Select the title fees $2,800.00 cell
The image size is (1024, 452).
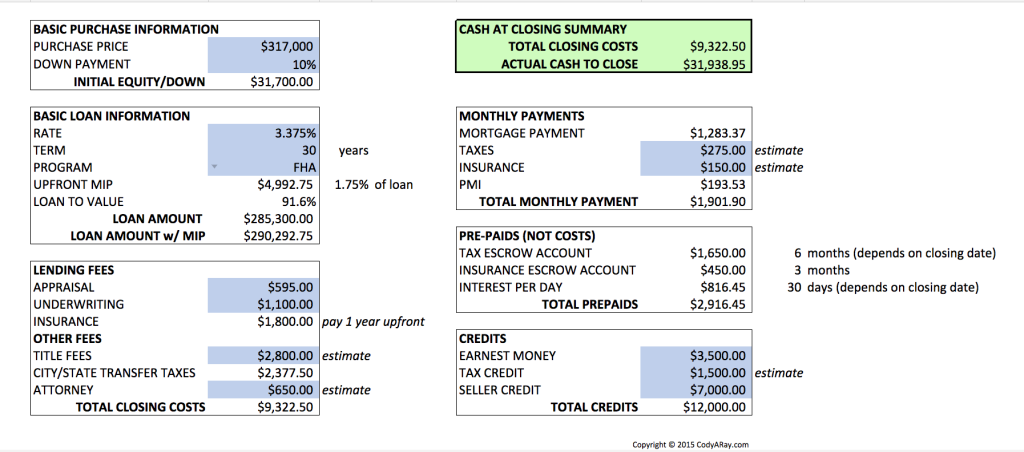tap(263, 356)
